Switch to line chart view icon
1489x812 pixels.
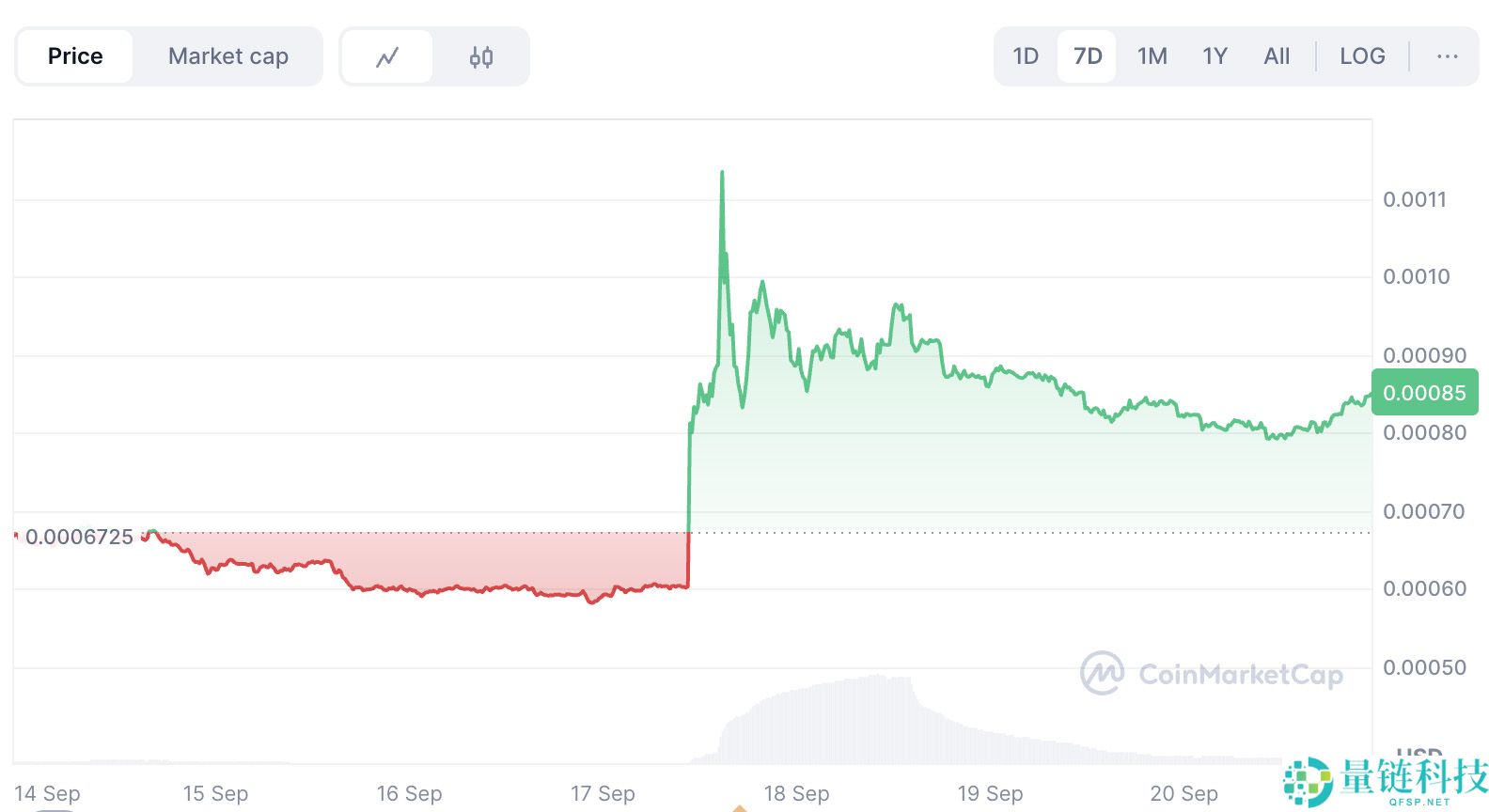click(x=387, y=57)
